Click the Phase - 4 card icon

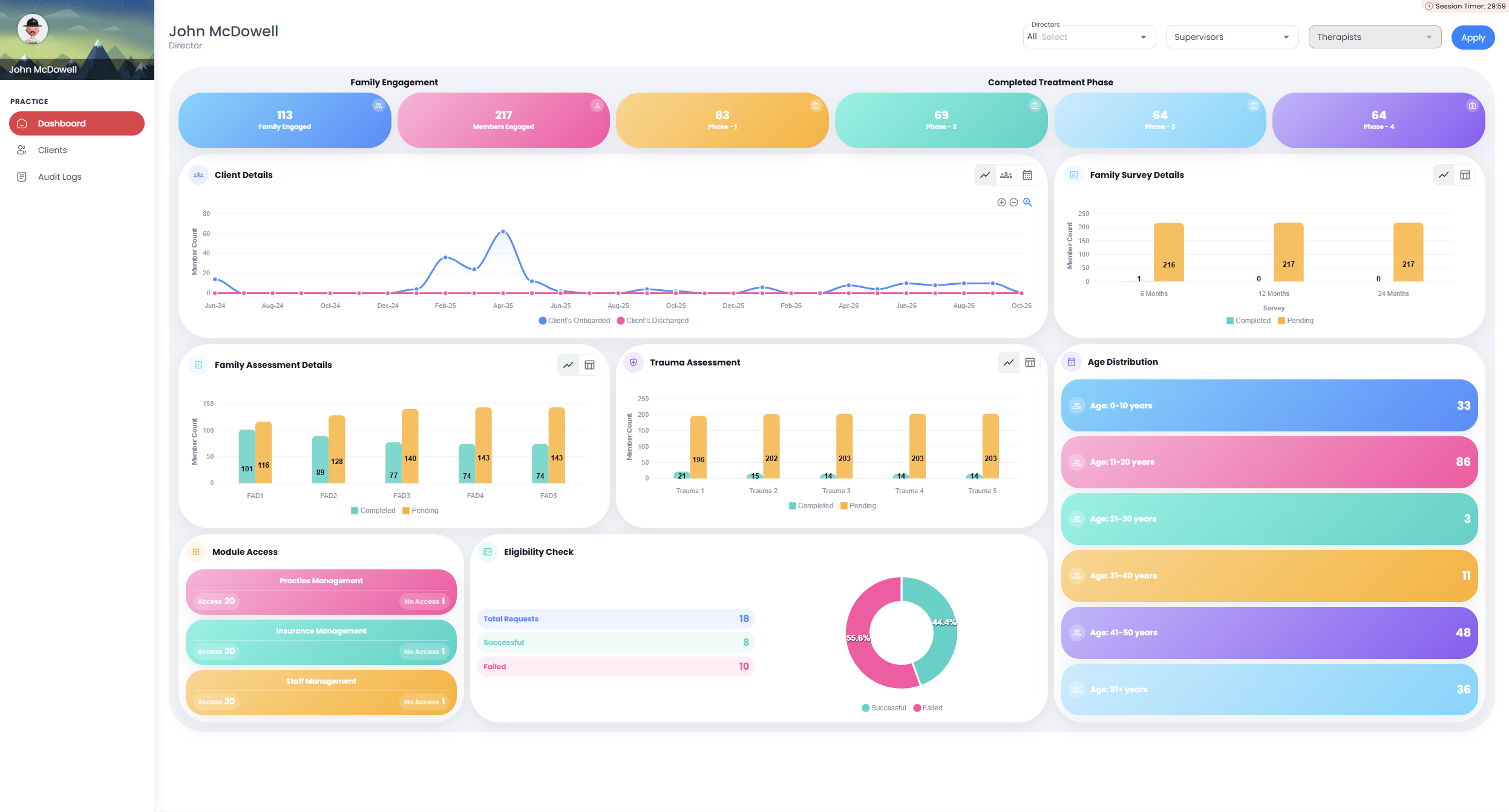[x=1472, y=106]
